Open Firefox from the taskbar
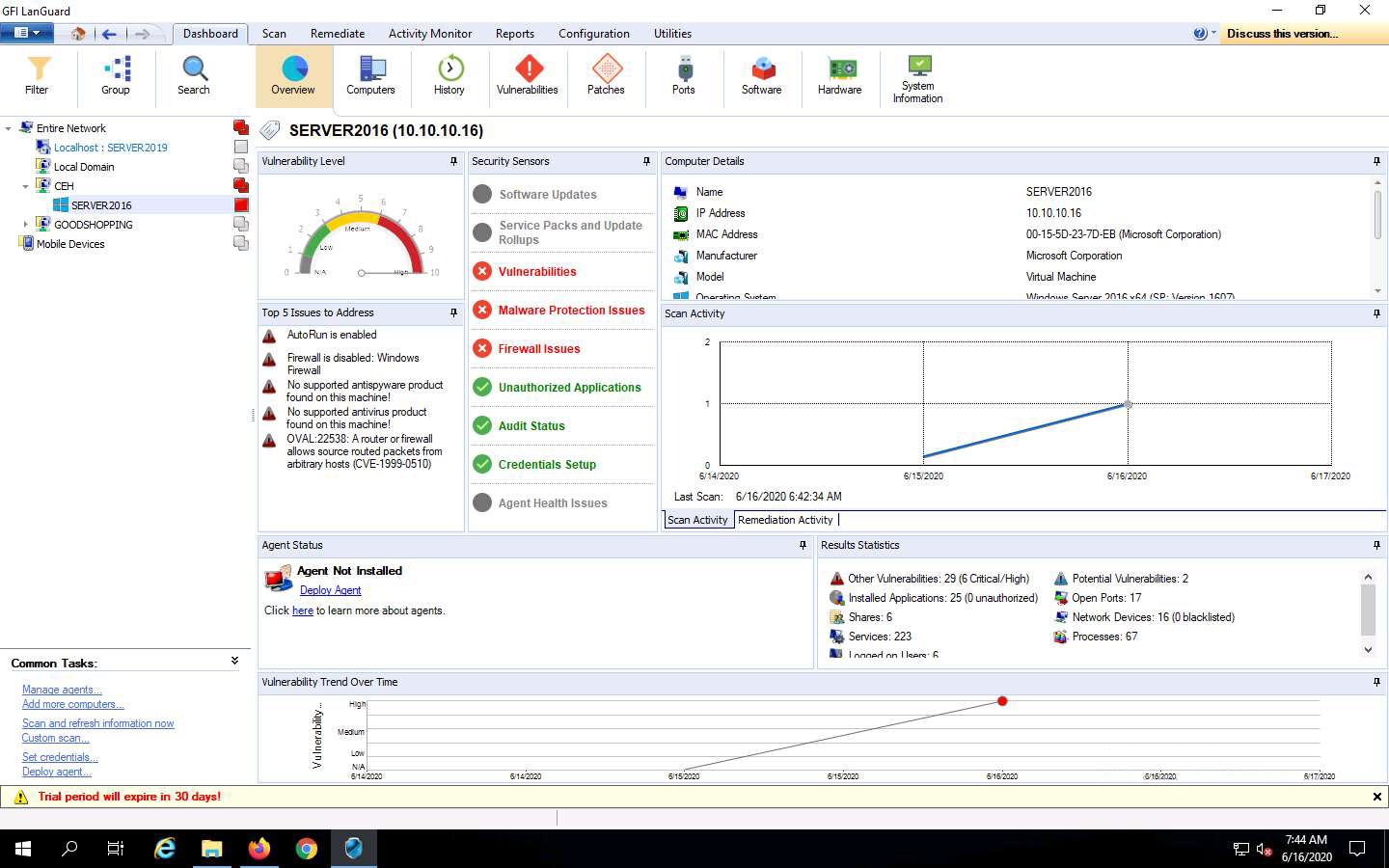 click(259, 849)
